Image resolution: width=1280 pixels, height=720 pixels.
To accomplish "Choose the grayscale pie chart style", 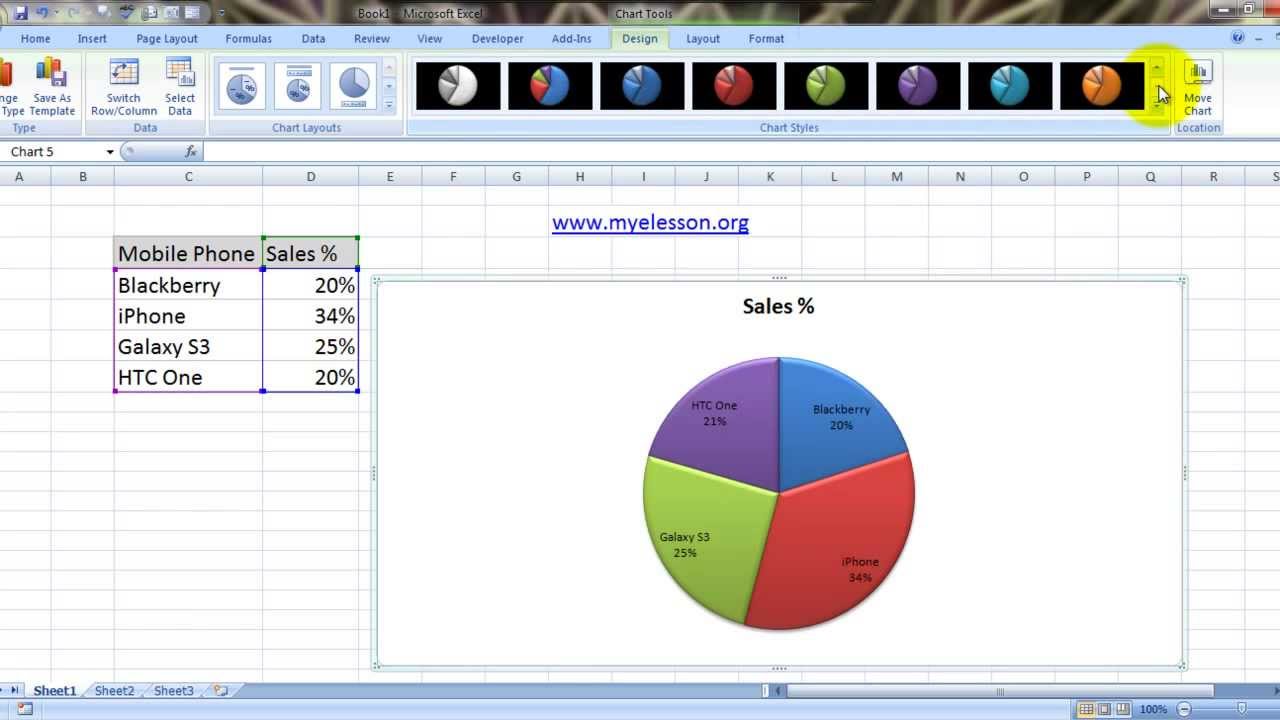I will click(x=458, y=86).
